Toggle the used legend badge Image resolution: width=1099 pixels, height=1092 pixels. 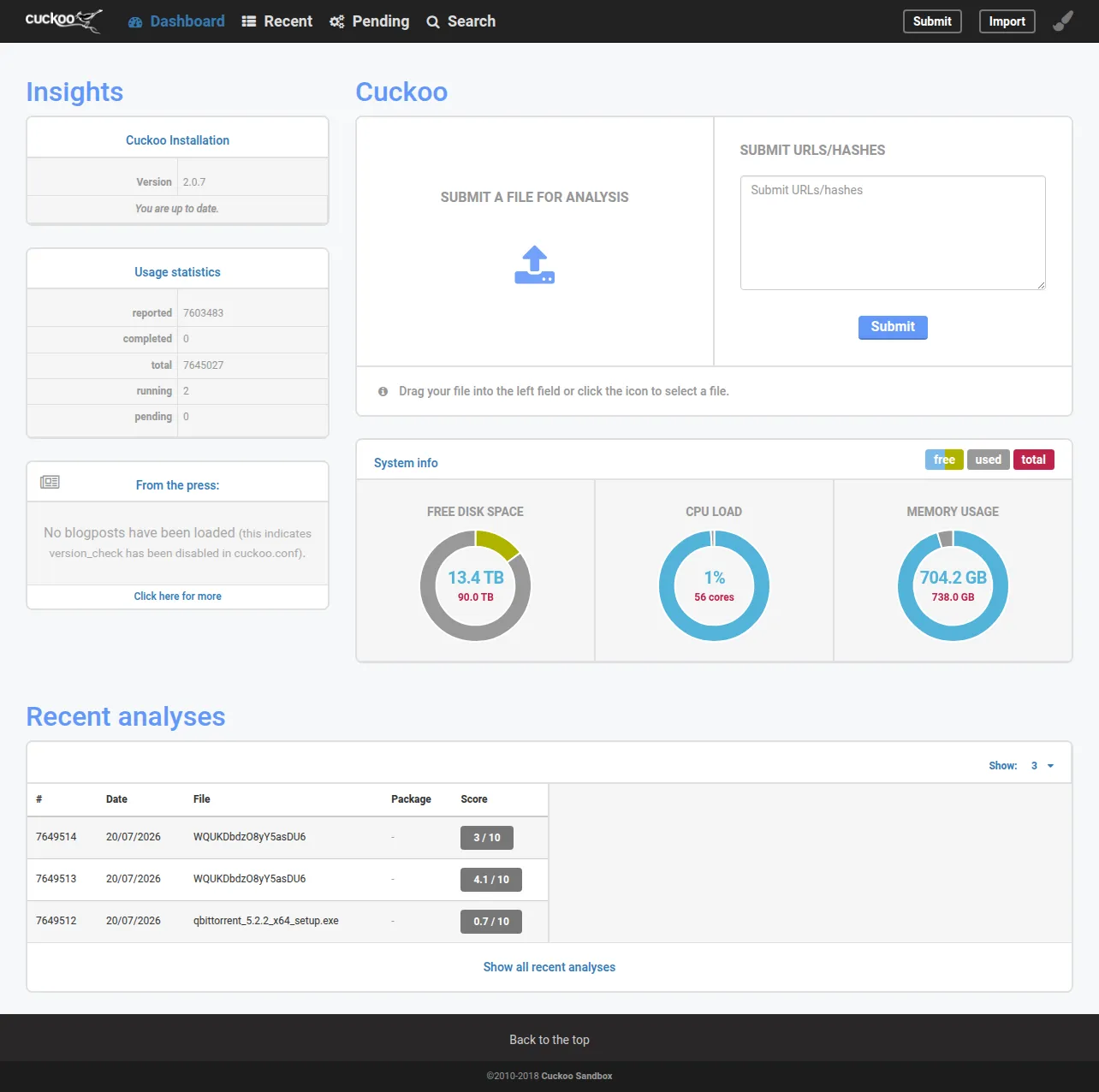coord(989,460)
